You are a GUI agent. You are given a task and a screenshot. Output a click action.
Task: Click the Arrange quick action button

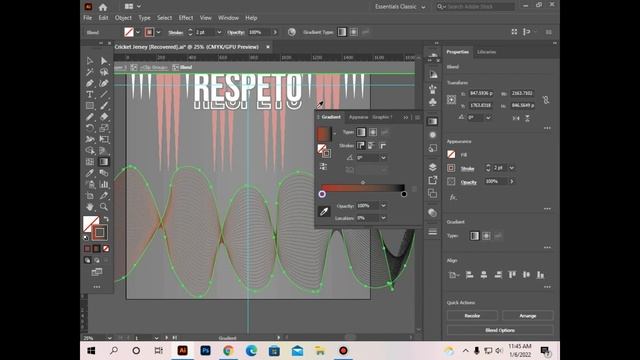528,316
